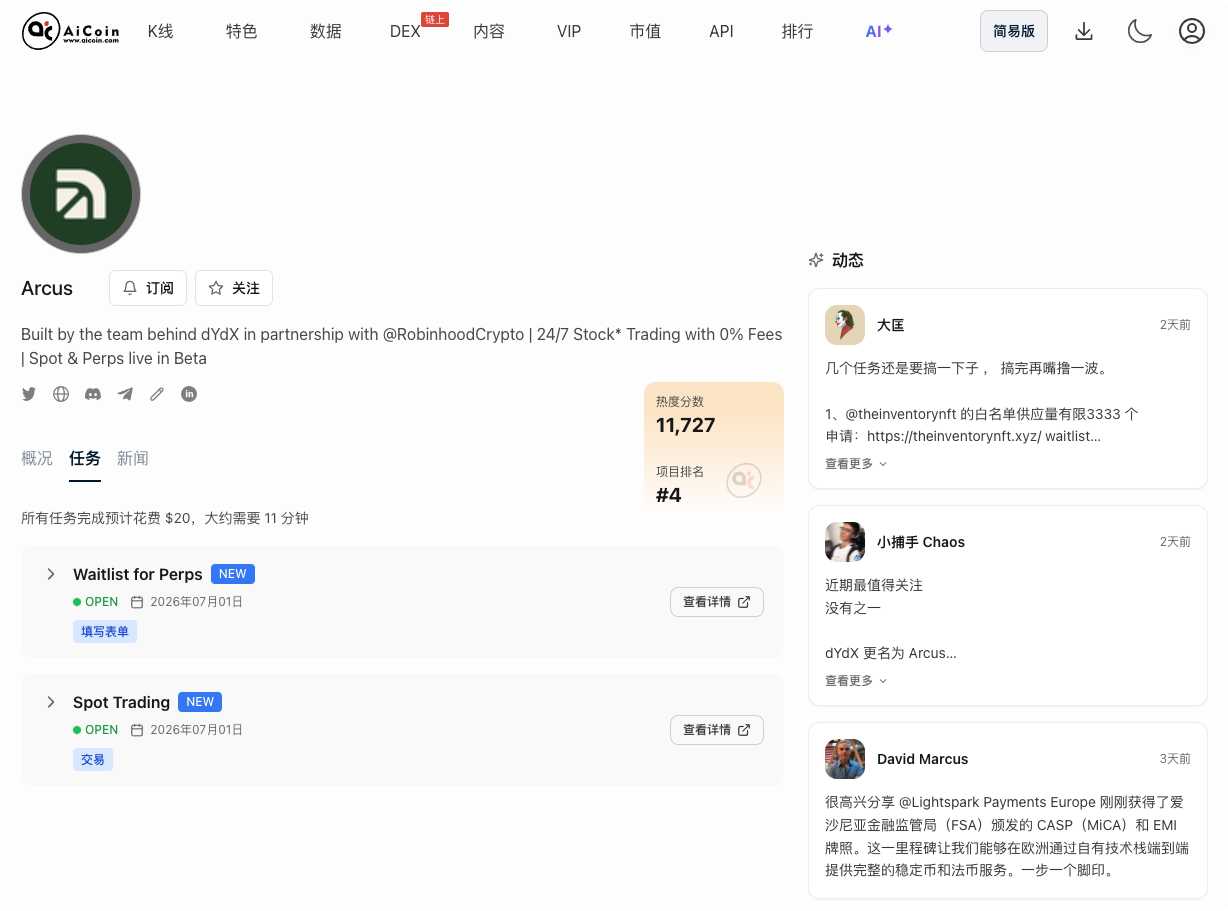The height and width of the screenshot is (911, 1228).
Task: Expand the Spot Trading task
Action: [x=51, y=702]
